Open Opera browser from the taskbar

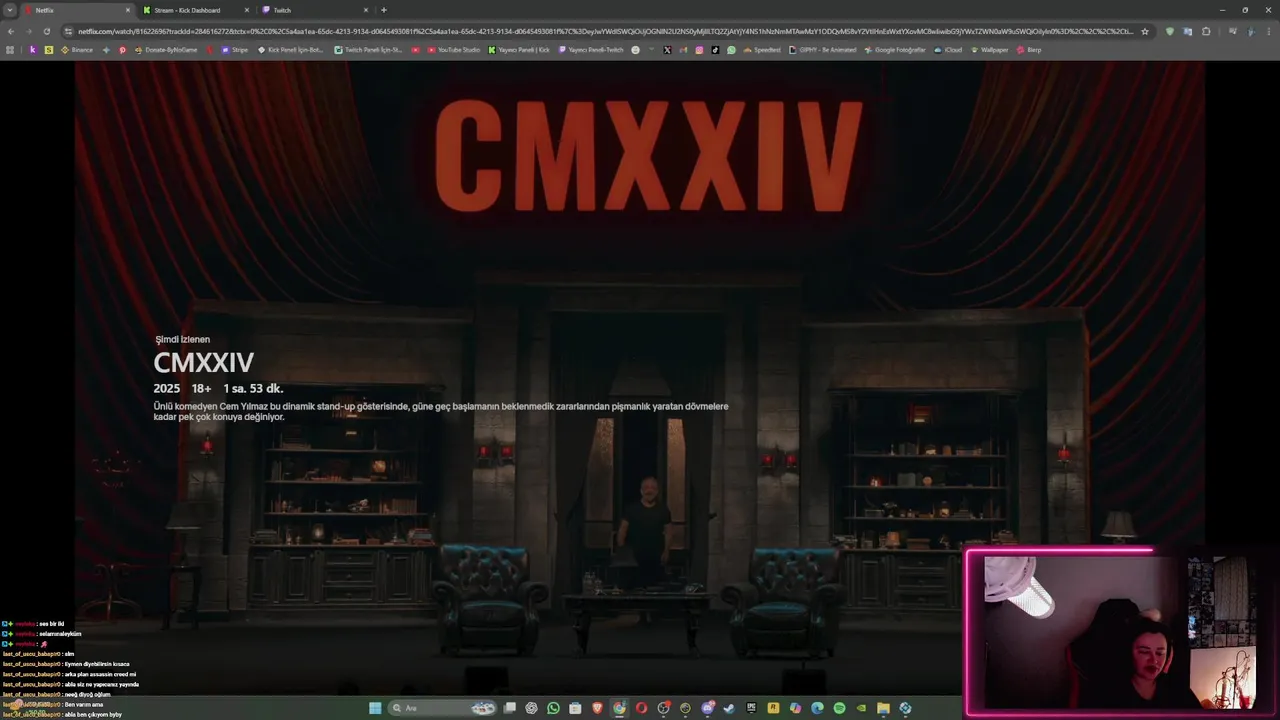[642, 708]
